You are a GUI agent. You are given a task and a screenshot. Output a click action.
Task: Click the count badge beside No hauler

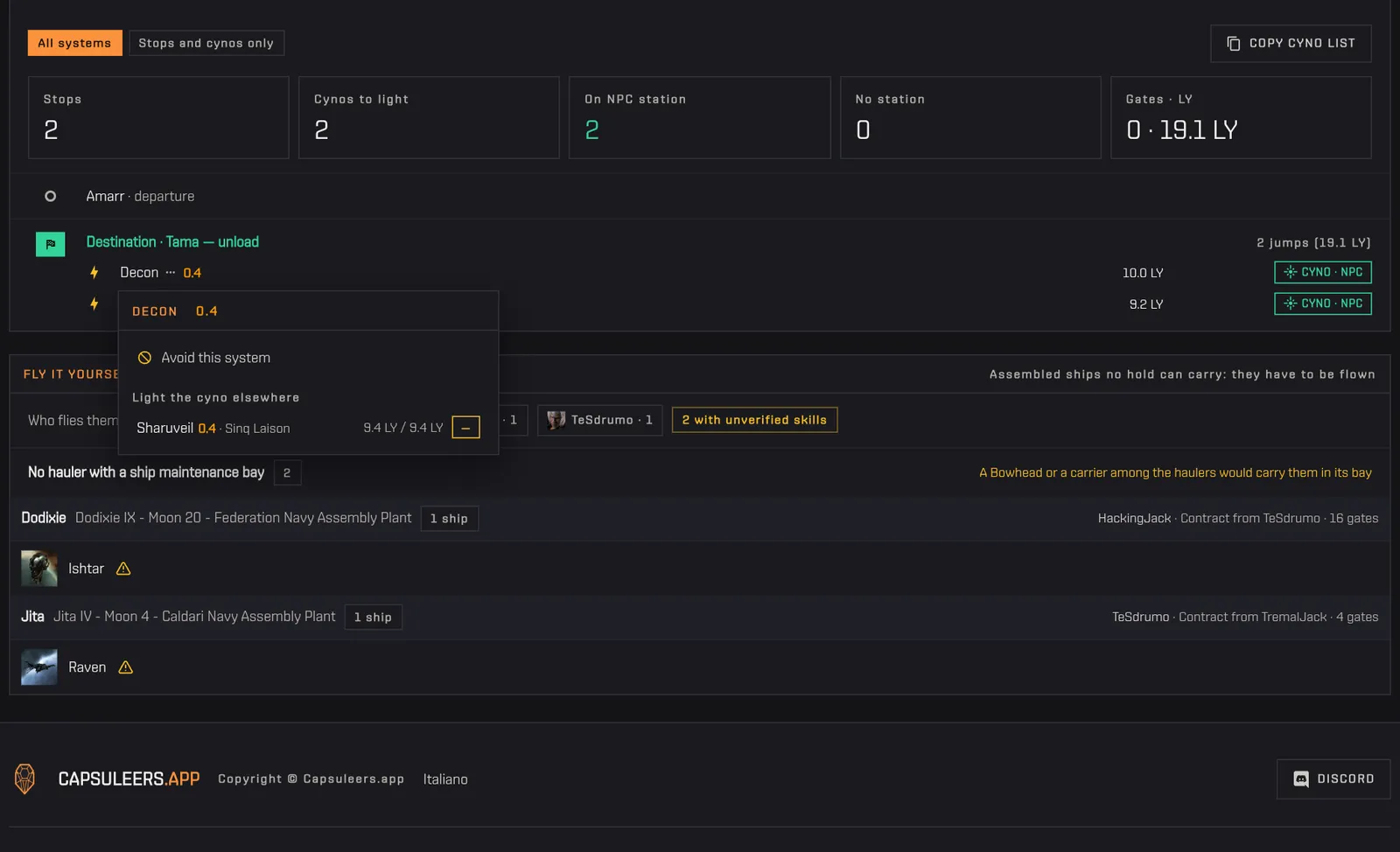pyautogui.click(x=287, y=472)
